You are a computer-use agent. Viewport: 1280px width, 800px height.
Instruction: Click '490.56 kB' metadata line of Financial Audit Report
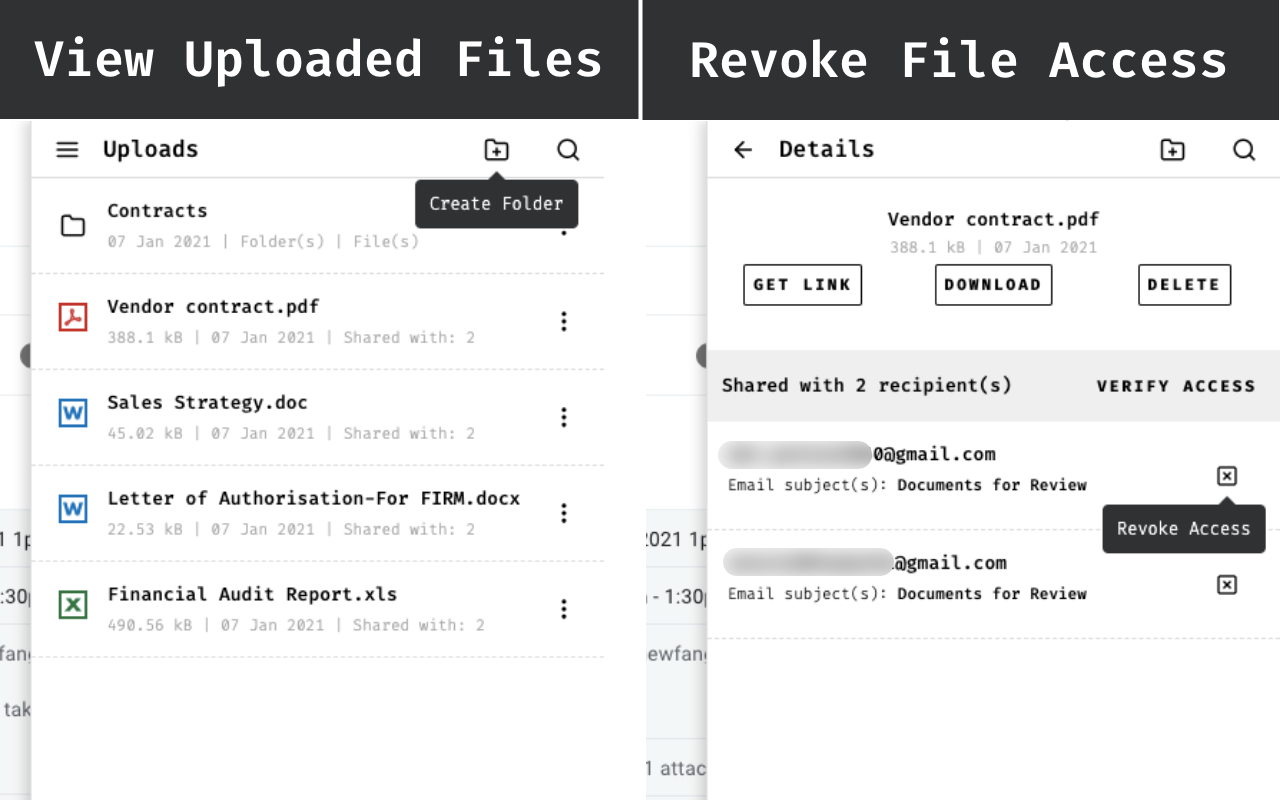[296, 625]
